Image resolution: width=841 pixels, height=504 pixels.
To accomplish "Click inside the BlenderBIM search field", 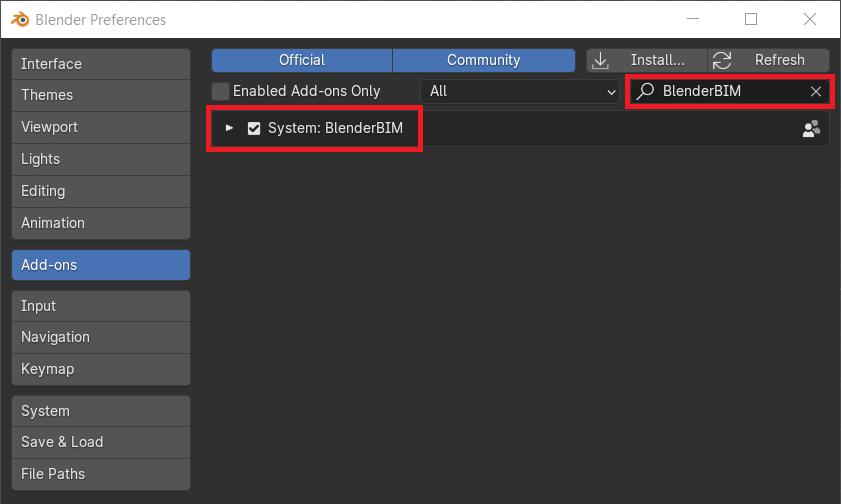I will pos(729,91).
